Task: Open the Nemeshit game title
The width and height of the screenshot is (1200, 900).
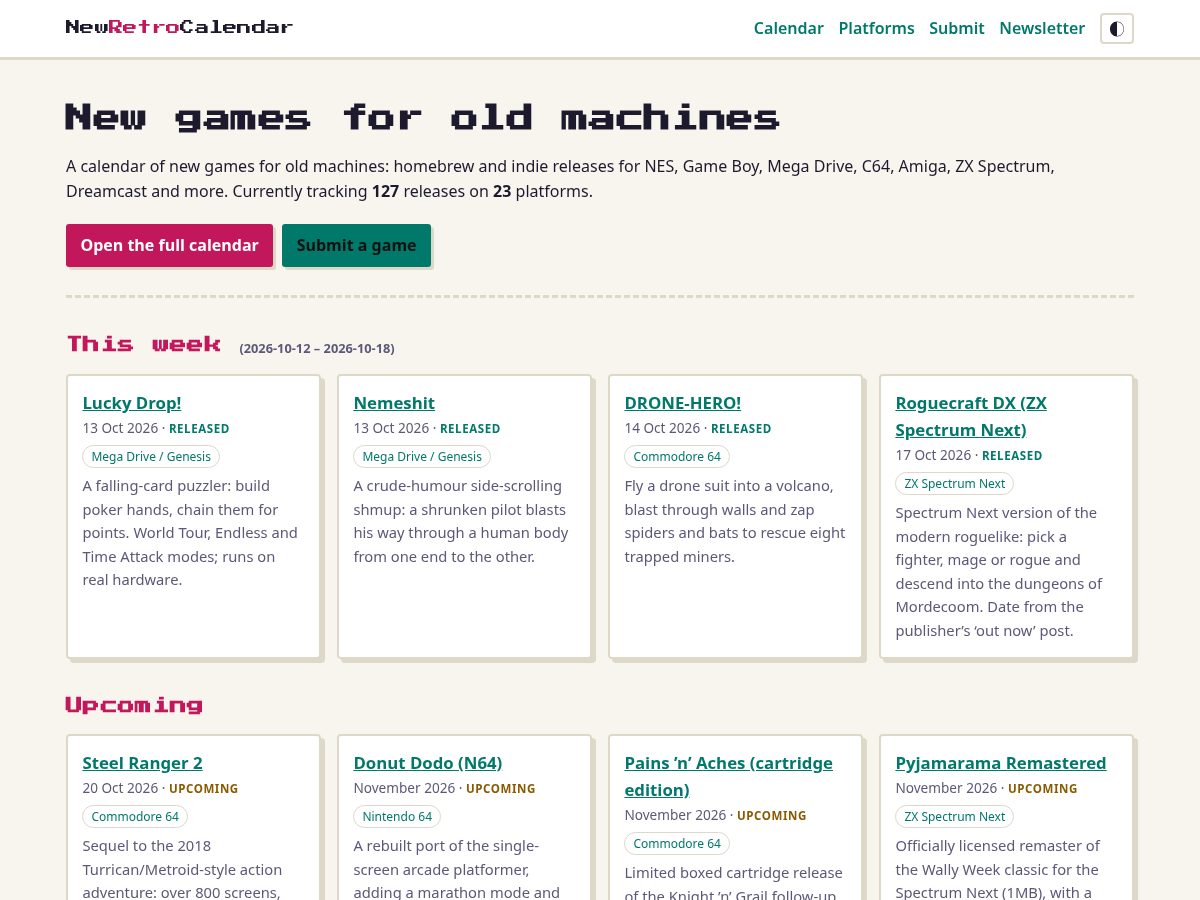Action: point(394,403)
